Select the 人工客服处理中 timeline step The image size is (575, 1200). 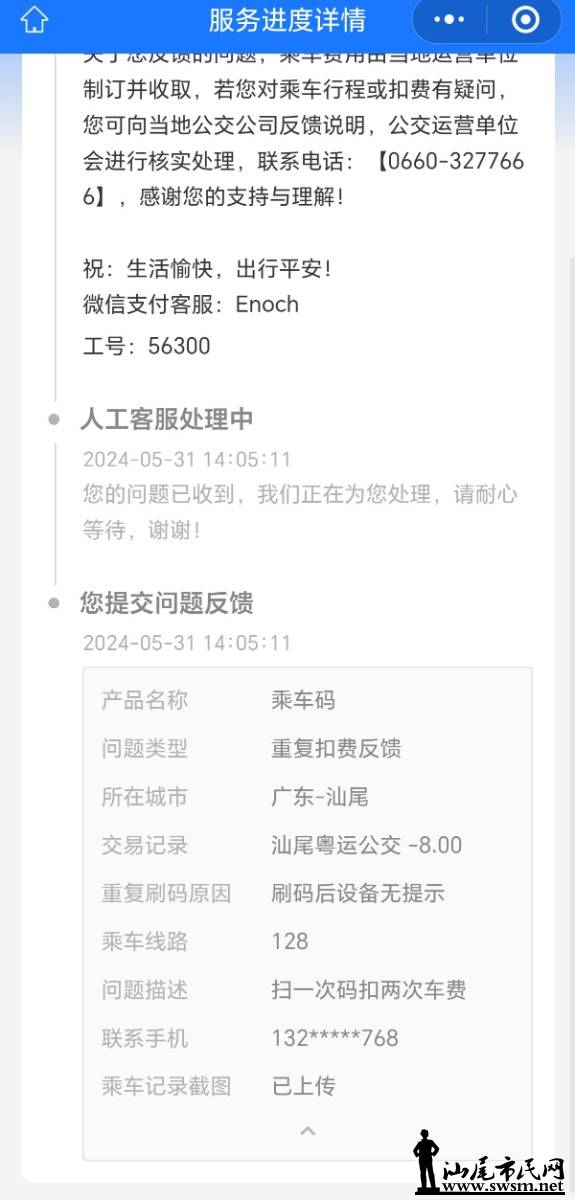[167, 419]
